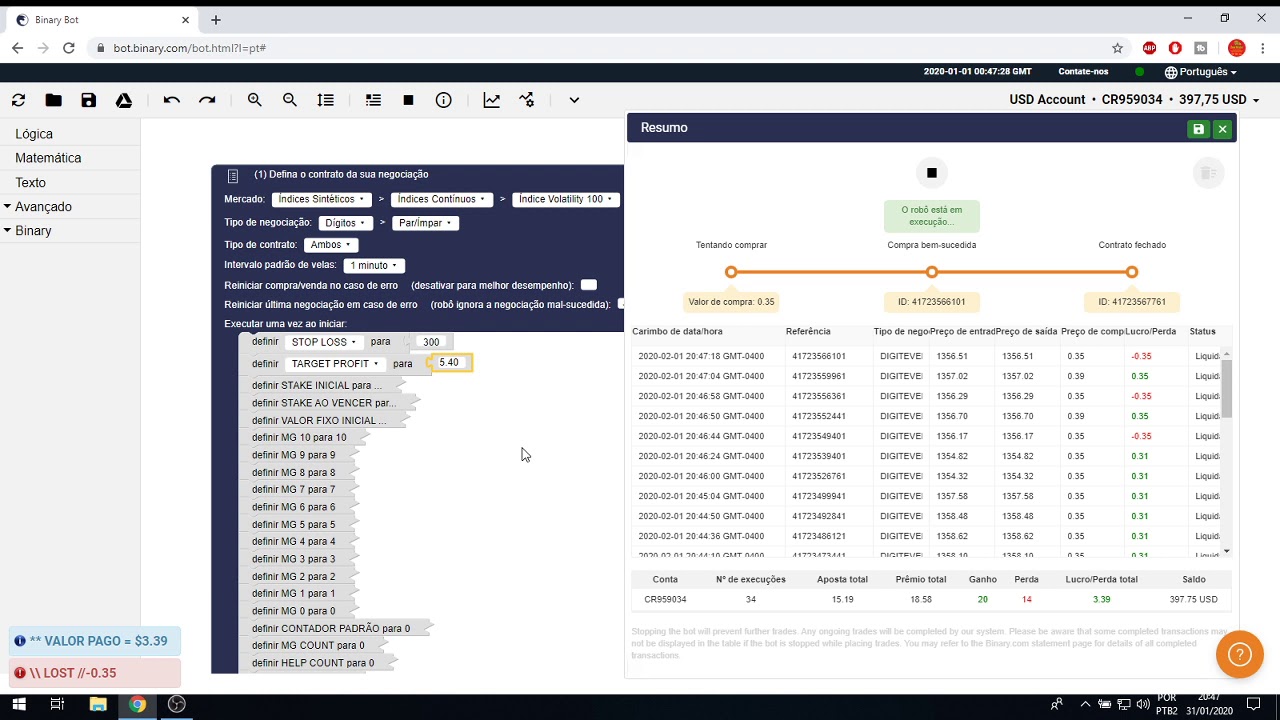Click the stop bot square toolbar icon

click(408, 100)
